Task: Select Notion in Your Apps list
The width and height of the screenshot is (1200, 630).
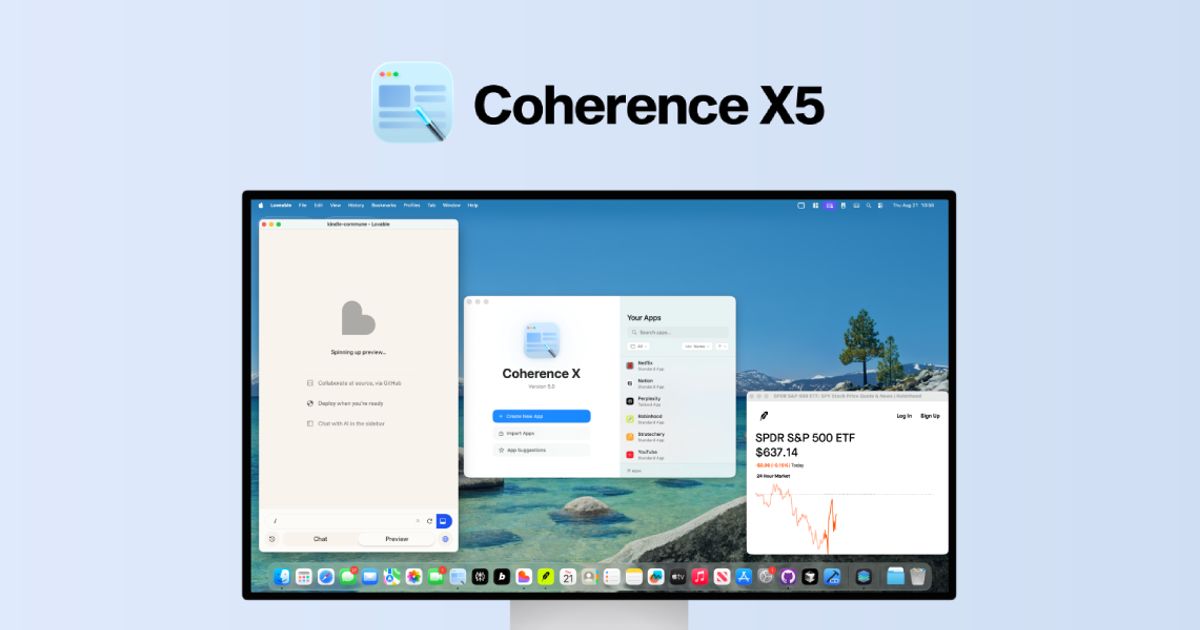Action: pyautogui.click(x=677, y=383)
